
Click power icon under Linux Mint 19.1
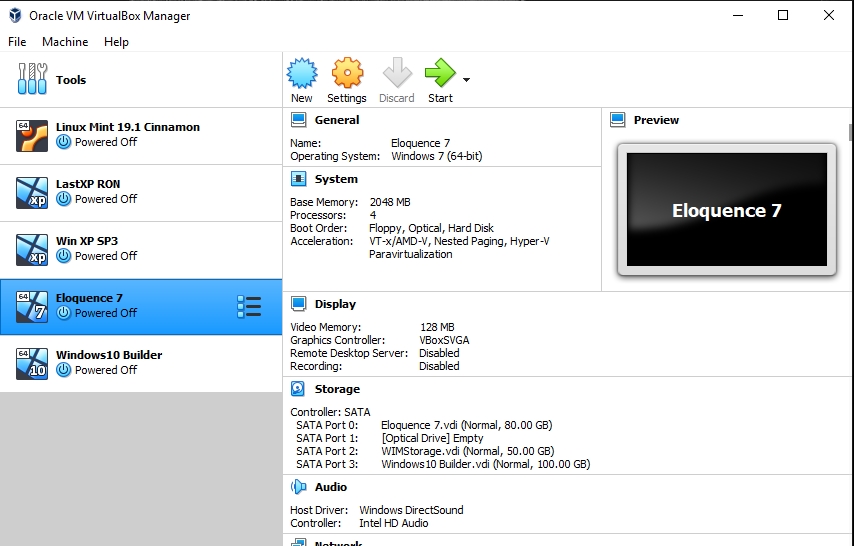64,142
